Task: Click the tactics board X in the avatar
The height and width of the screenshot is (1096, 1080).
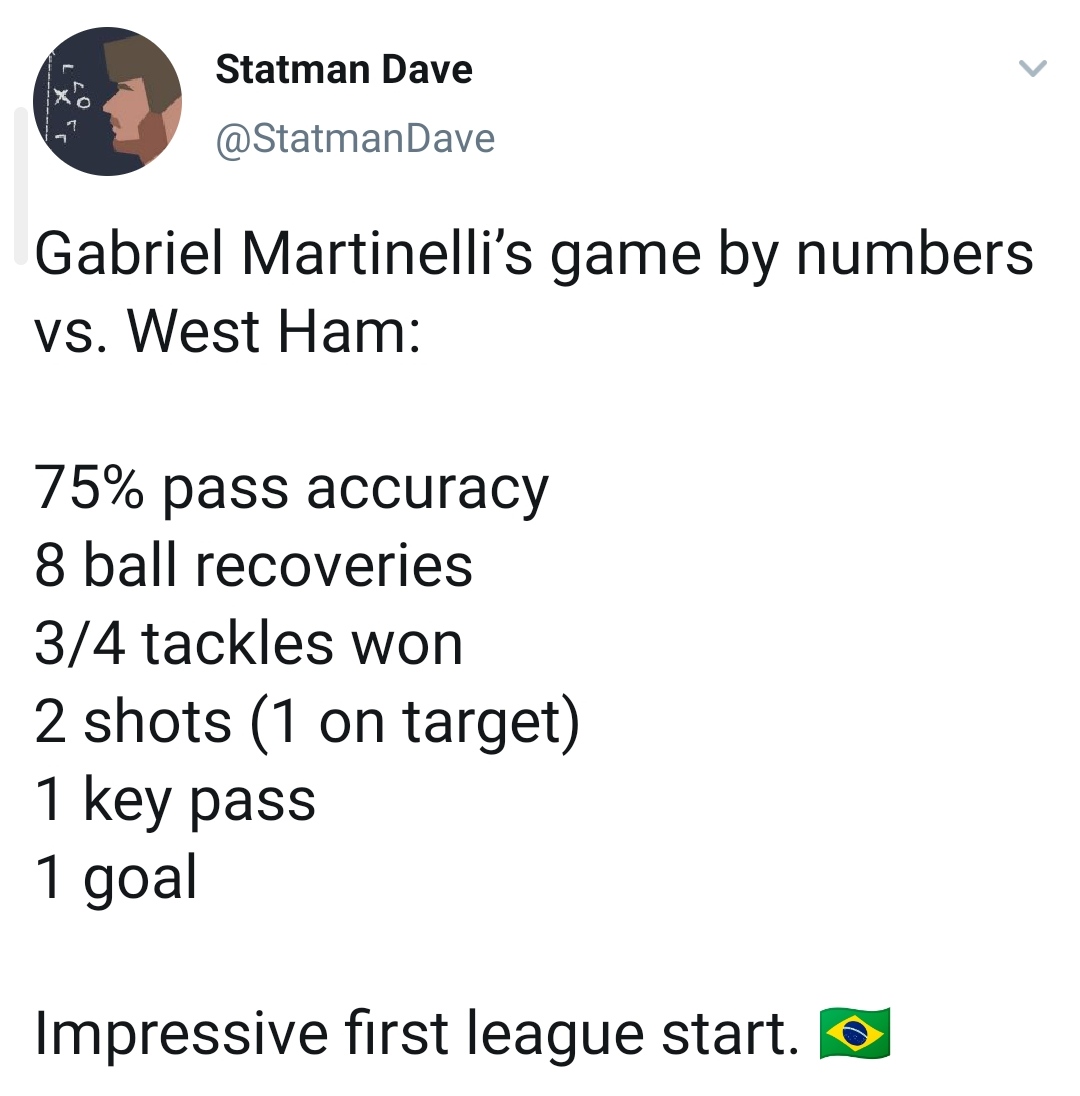Action: [x=63, y=97]
